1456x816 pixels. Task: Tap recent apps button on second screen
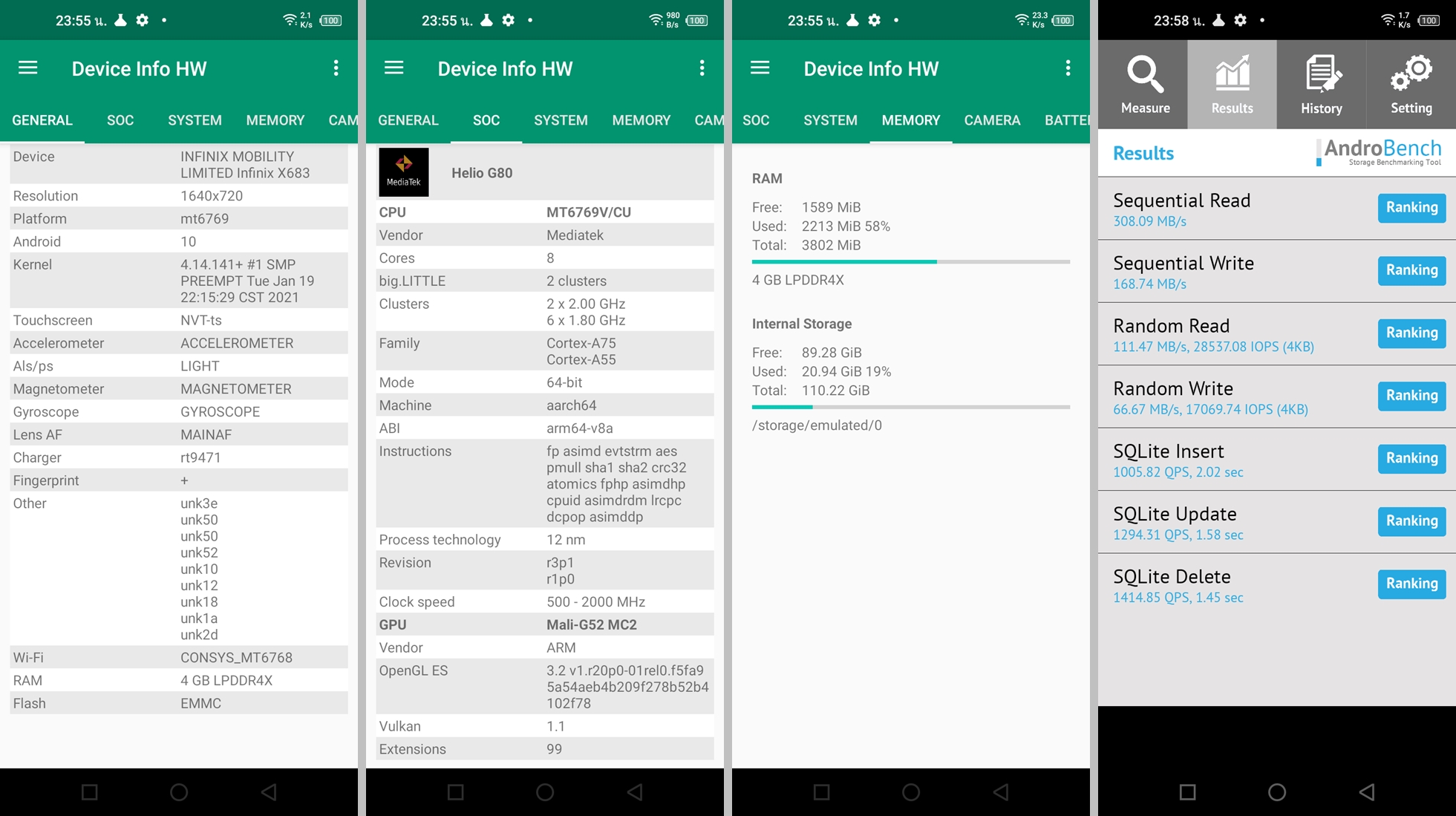pos(456,792)
